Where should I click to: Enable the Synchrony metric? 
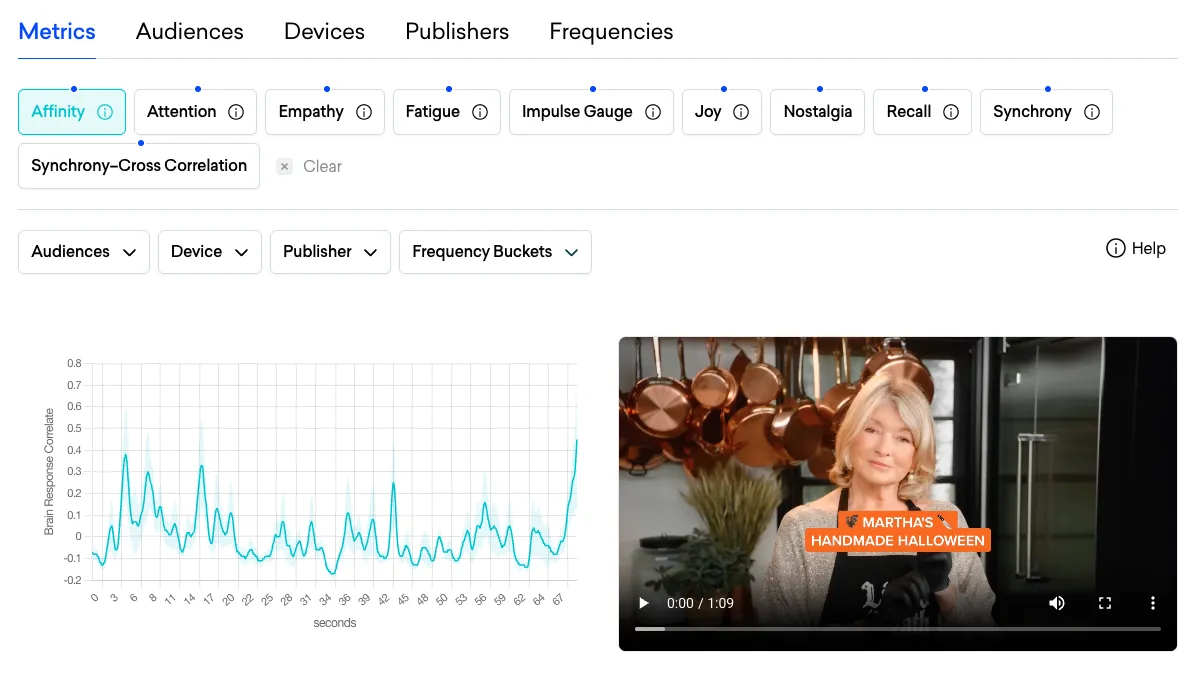click(1032, 111)
